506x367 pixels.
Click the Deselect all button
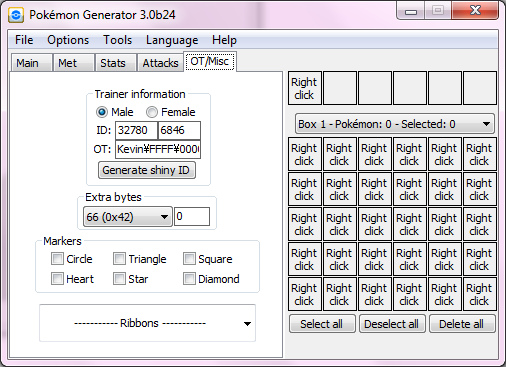click(x=392, y=324)
